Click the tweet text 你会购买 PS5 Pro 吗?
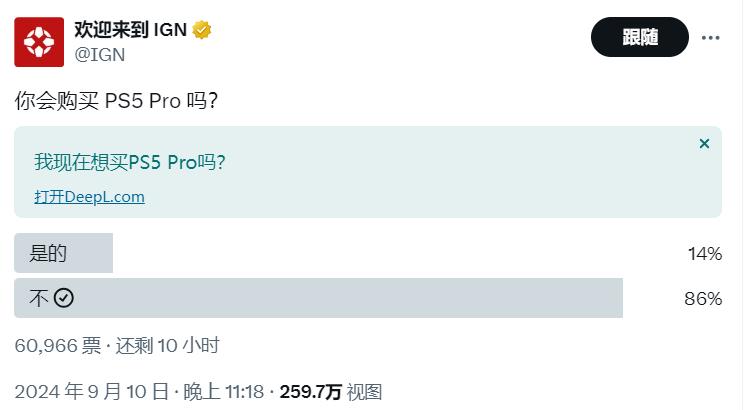 coord(116,101)
